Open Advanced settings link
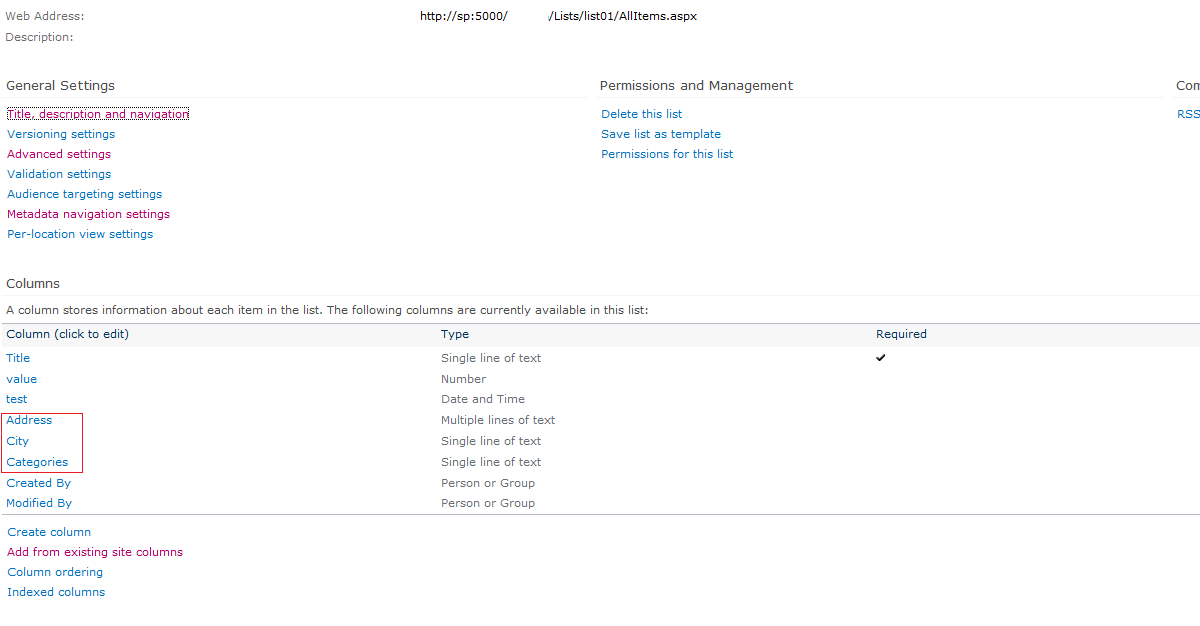Viewport: 1200px width, 626px height. coord(59,154)
